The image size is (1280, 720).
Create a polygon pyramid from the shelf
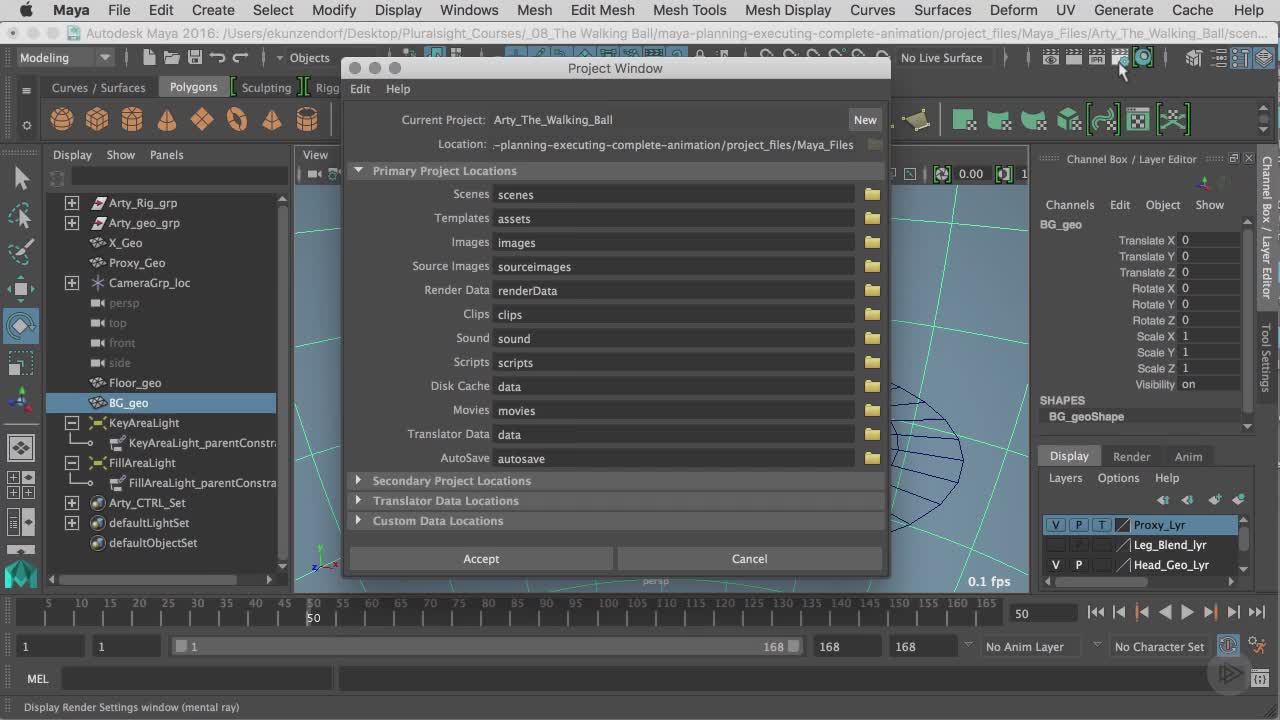tap(272, 120)
